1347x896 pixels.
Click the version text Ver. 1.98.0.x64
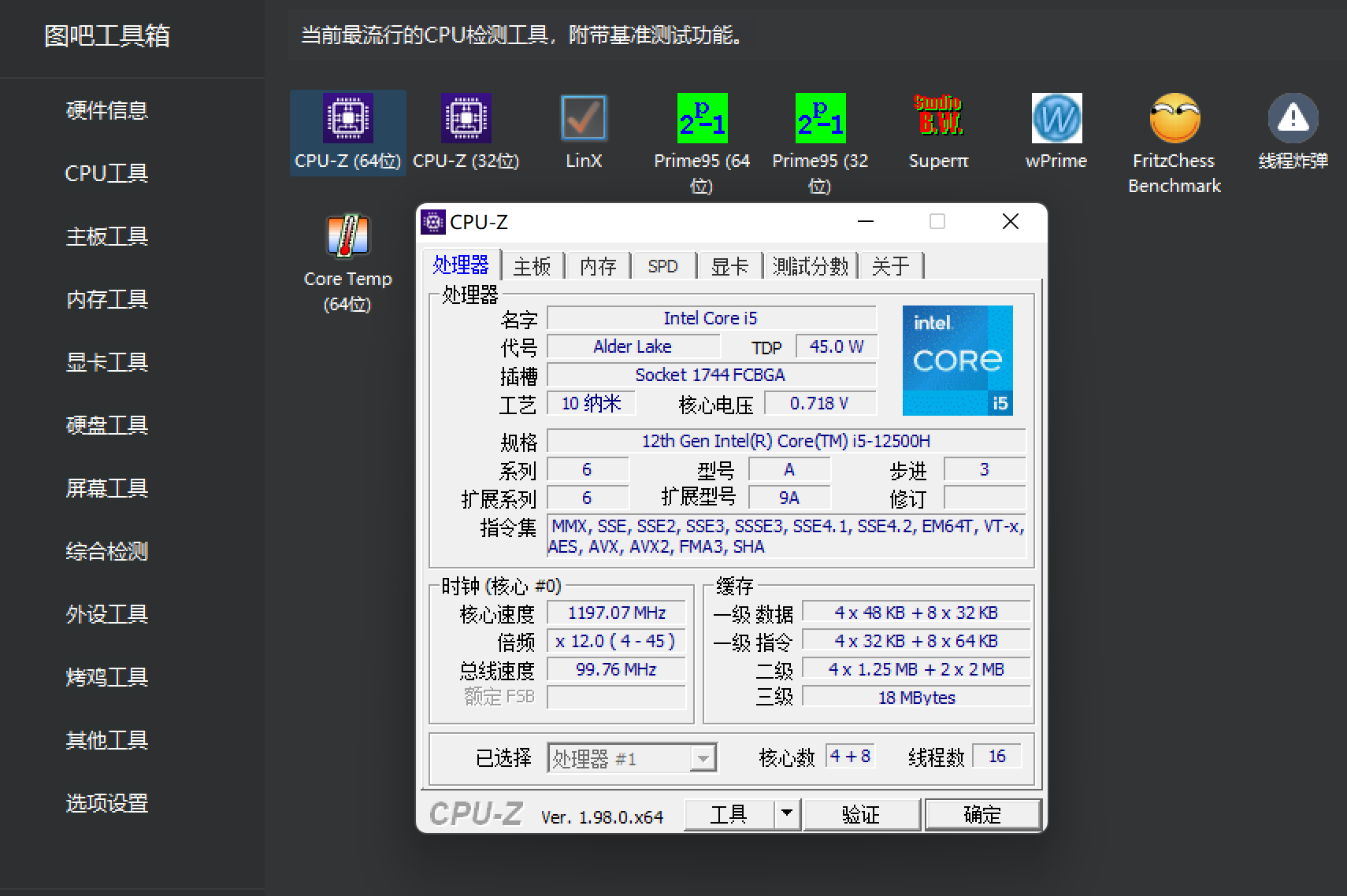click(602, 817)
